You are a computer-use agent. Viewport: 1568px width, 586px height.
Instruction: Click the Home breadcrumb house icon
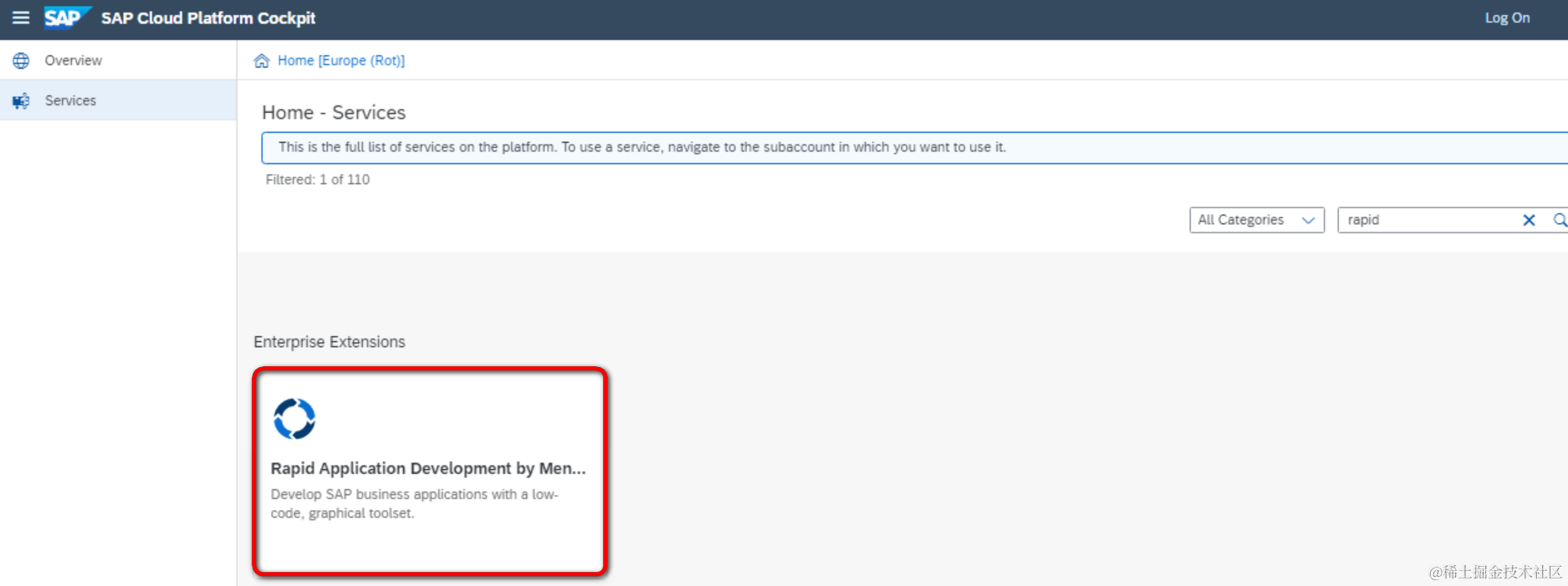tap(262, 60)
